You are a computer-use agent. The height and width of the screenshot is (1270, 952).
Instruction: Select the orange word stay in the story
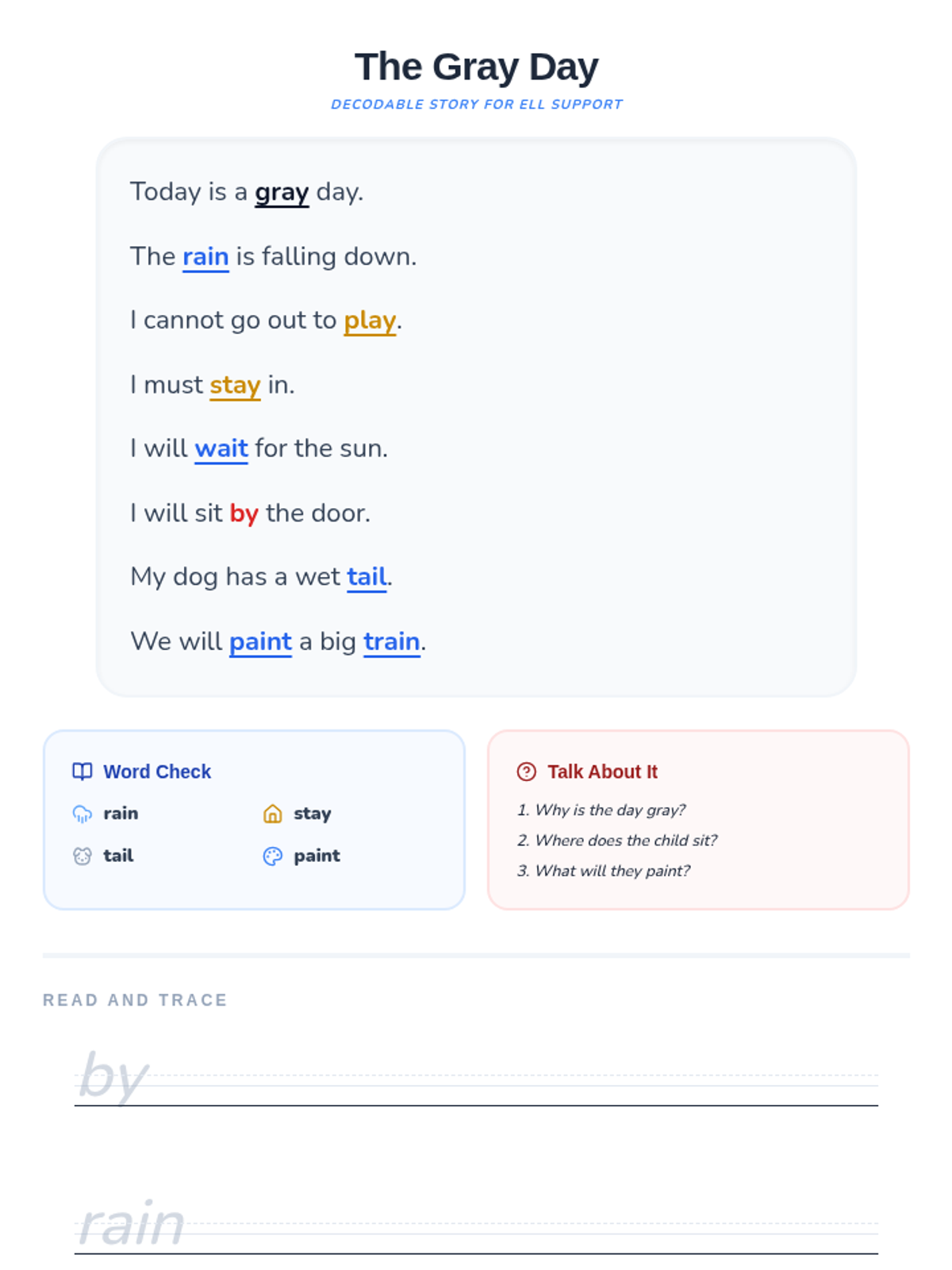[235, 385]
